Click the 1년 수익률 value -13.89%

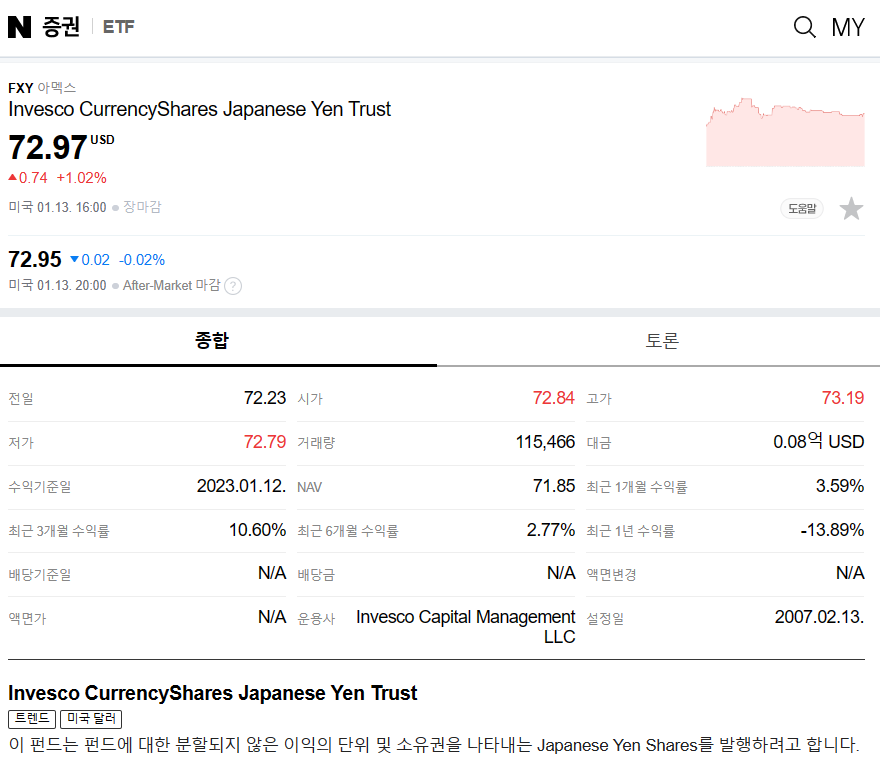[832, 529]
